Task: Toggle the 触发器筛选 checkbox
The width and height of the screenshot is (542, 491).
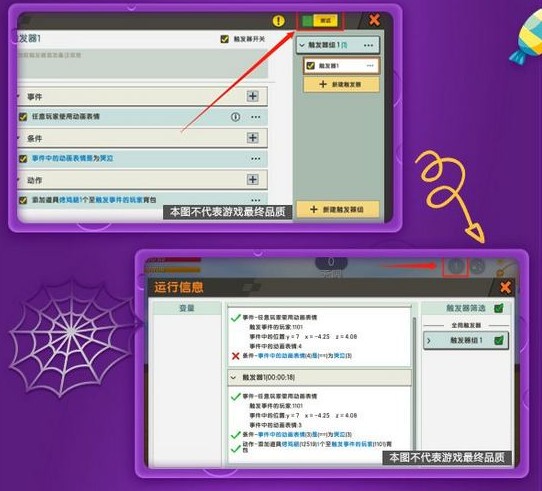Action: click(x=498, y=308)
